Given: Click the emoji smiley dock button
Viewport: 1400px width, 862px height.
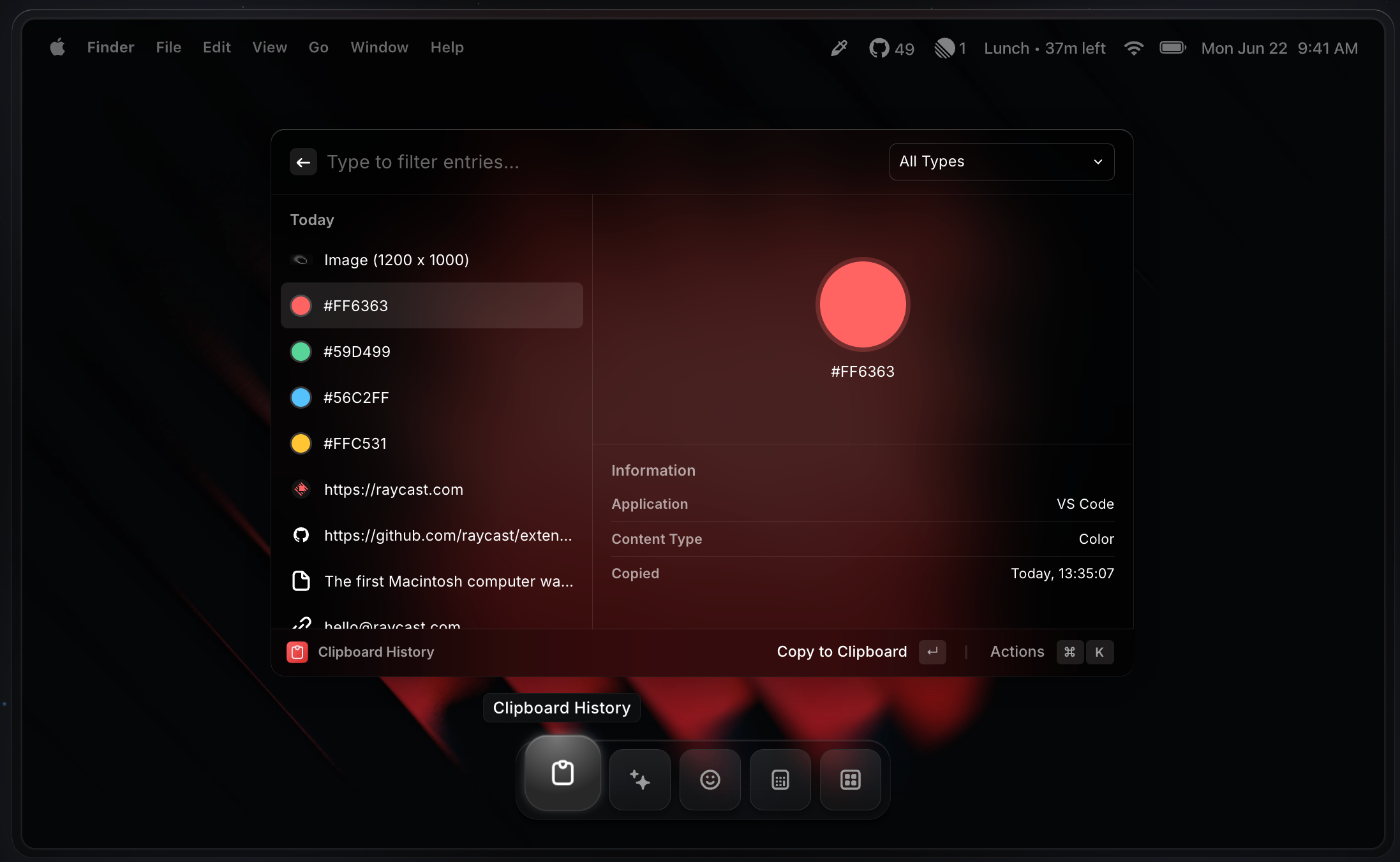Looking at the screenshot, I should [x=710, y=780].
